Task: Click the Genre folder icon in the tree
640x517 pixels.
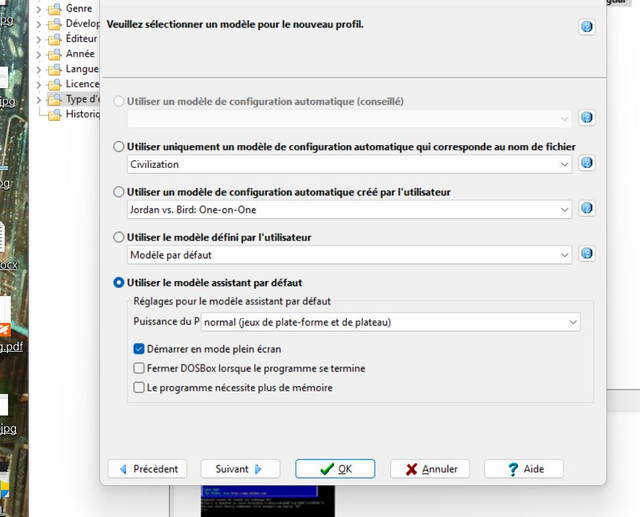Action: coord(54,9)
